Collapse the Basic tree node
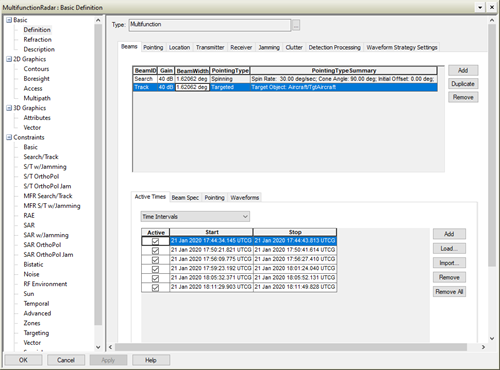Screen dimensions: 500x370 (9, 20)
